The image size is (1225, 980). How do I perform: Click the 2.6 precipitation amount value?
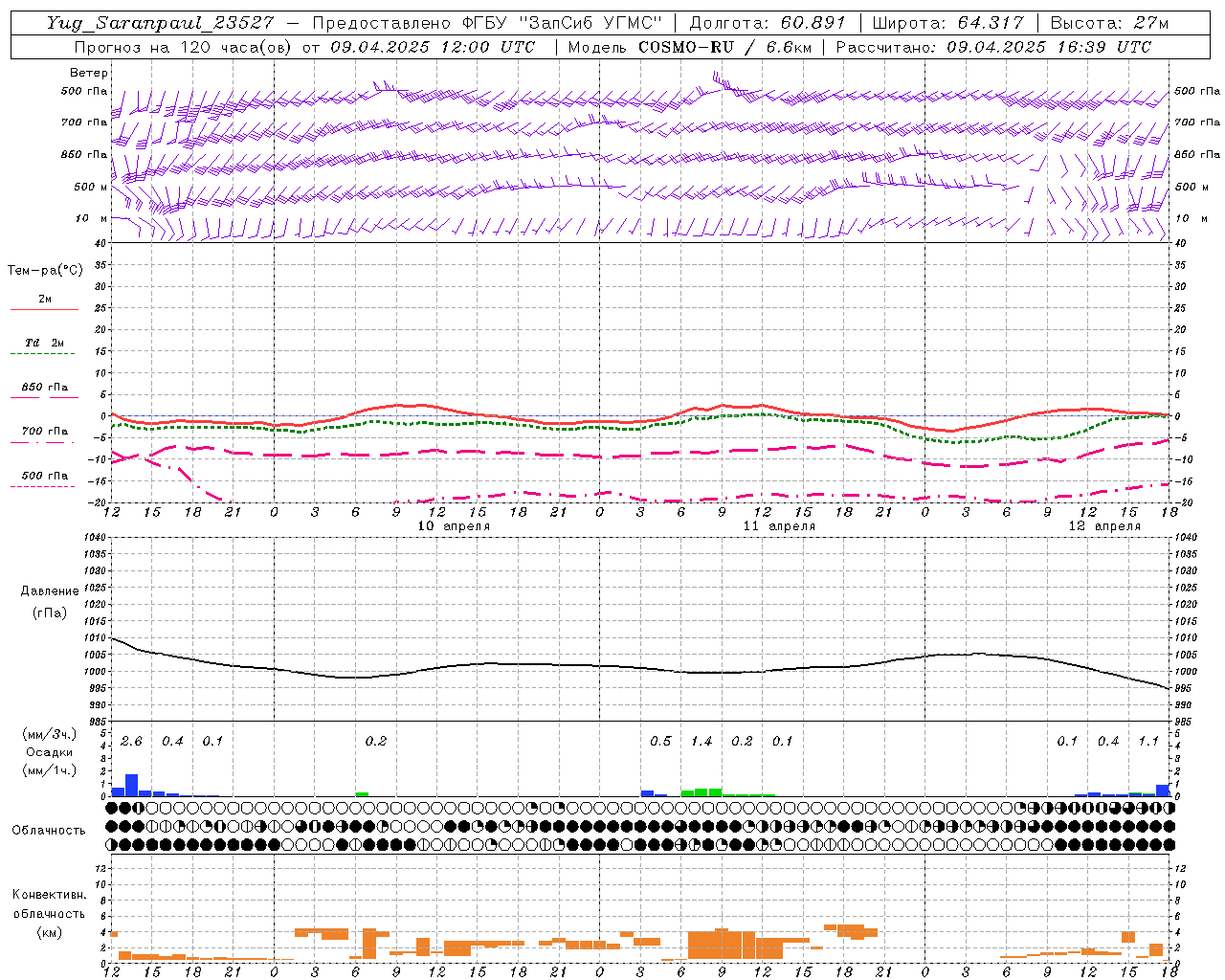coord(131,742)
